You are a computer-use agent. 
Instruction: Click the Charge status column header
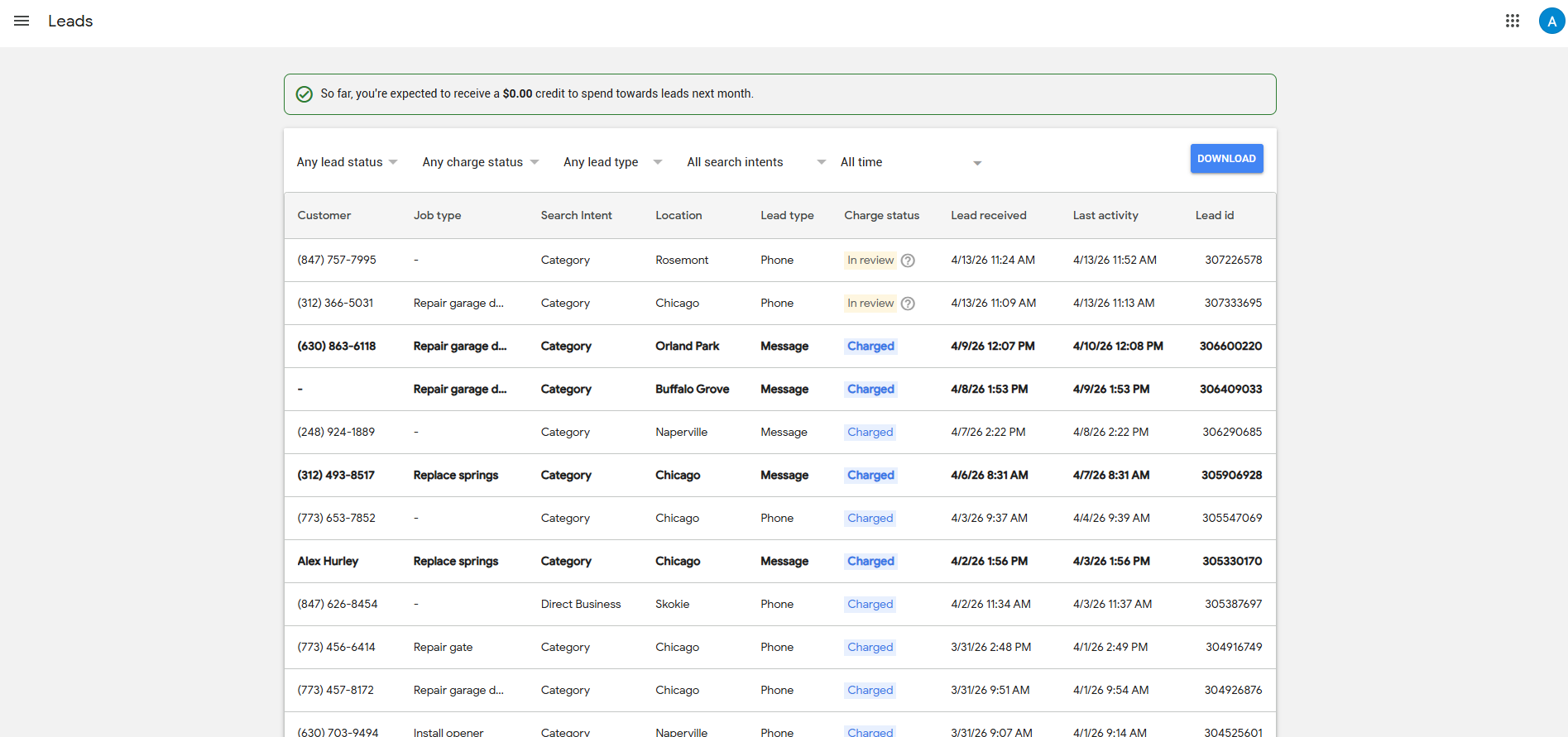click(881, 215)
